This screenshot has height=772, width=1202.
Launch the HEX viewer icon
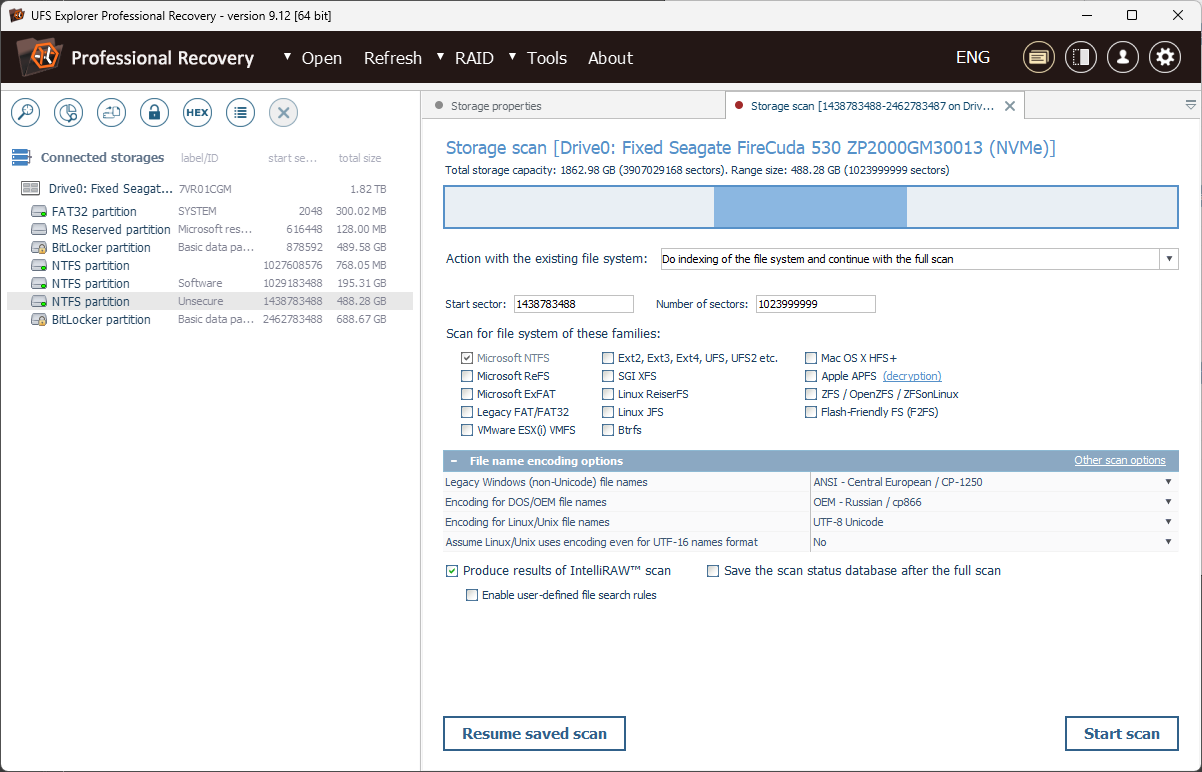[x=197, y=112]
